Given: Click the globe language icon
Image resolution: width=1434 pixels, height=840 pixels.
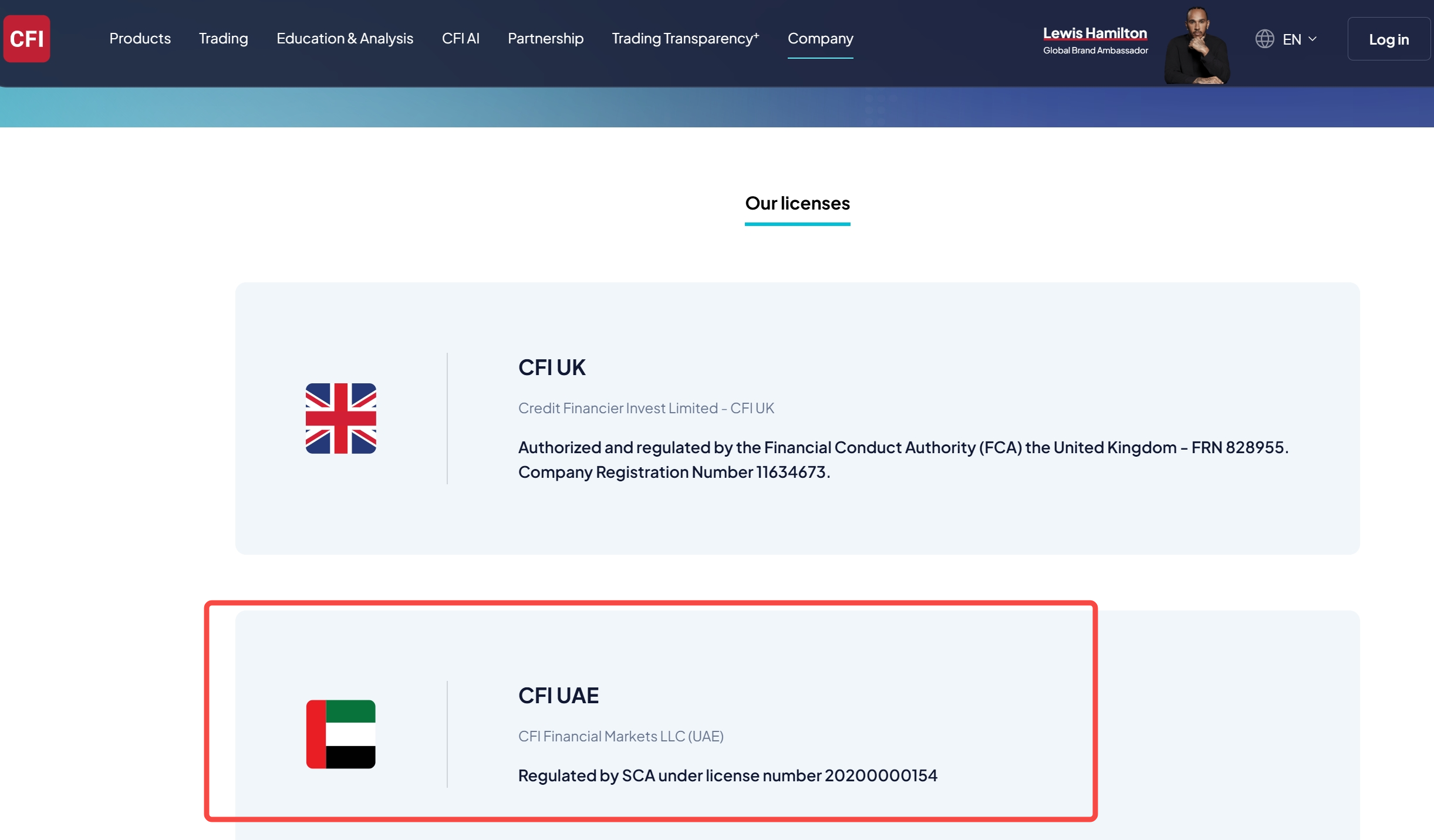Looking at the screenshot, I should [x=1264, y=39].
